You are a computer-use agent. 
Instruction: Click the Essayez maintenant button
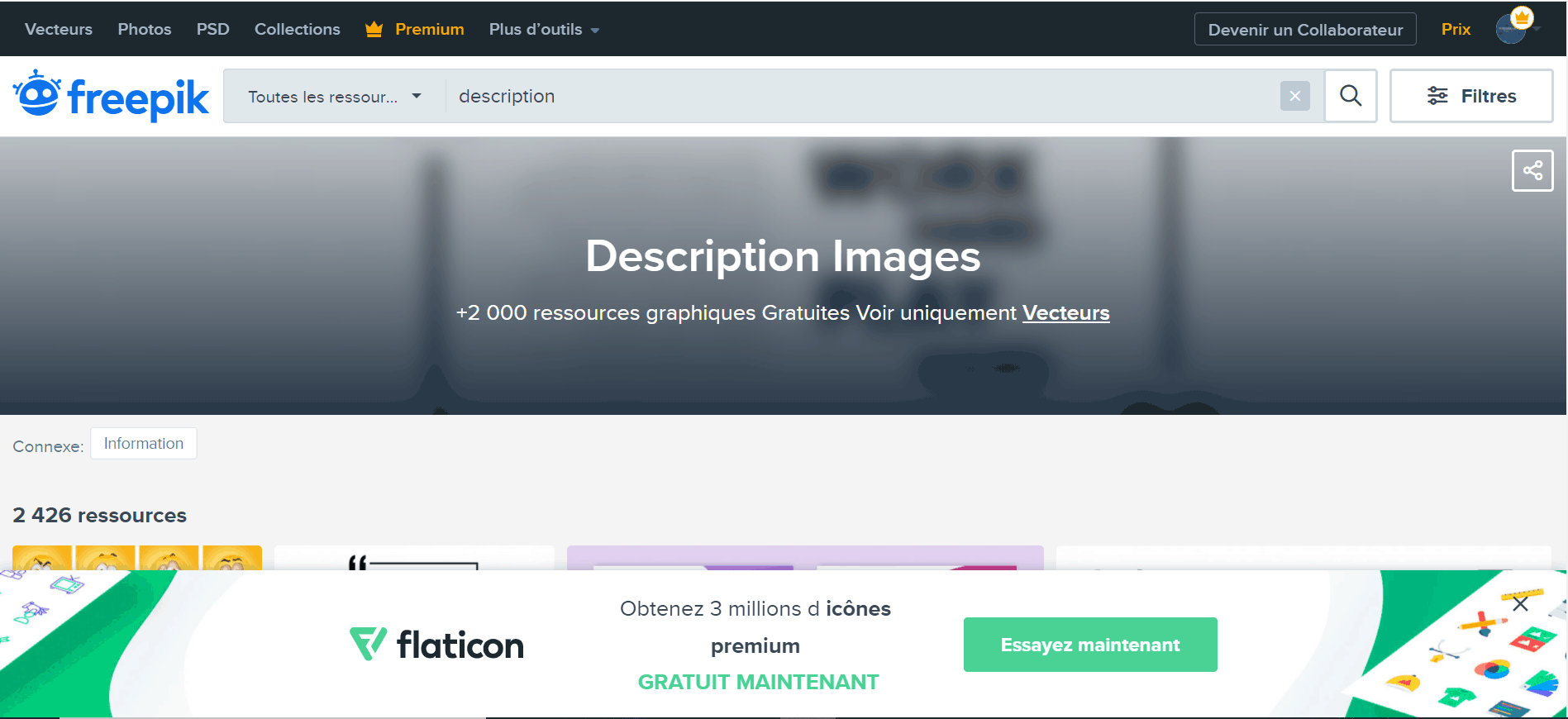tap(1090, 645)
